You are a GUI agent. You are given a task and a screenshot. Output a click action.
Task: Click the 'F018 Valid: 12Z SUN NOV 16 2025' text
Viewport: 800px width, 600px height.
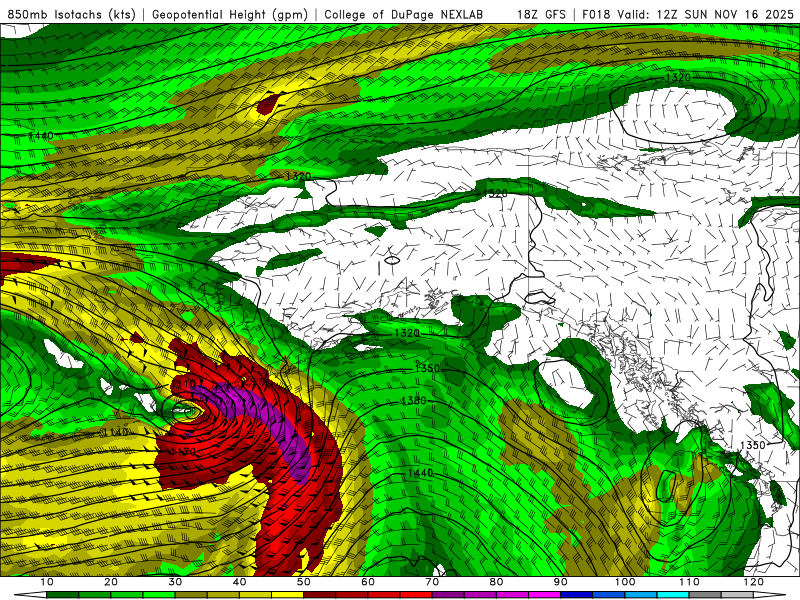688,14
